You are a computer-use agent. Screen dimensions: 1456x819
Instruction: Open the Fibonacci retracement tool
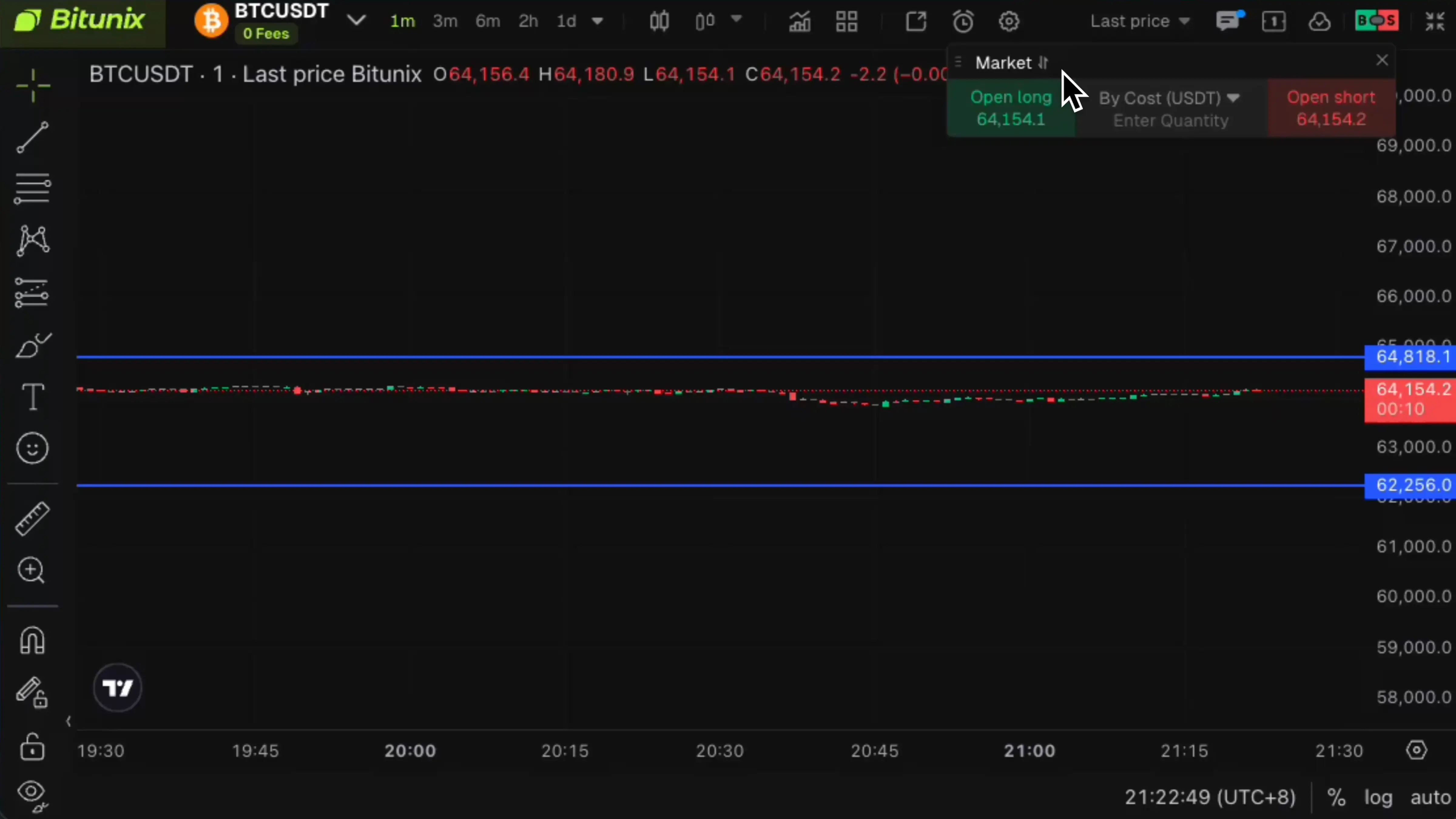point(33,189)
